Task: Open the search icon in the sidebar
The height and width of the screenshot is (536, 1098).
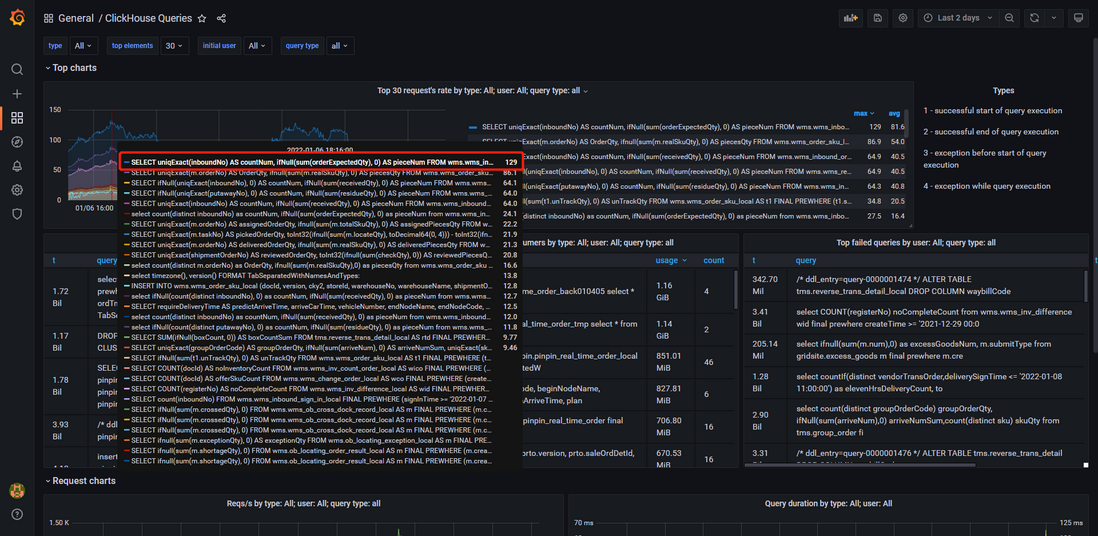Action: click(18, 69)
